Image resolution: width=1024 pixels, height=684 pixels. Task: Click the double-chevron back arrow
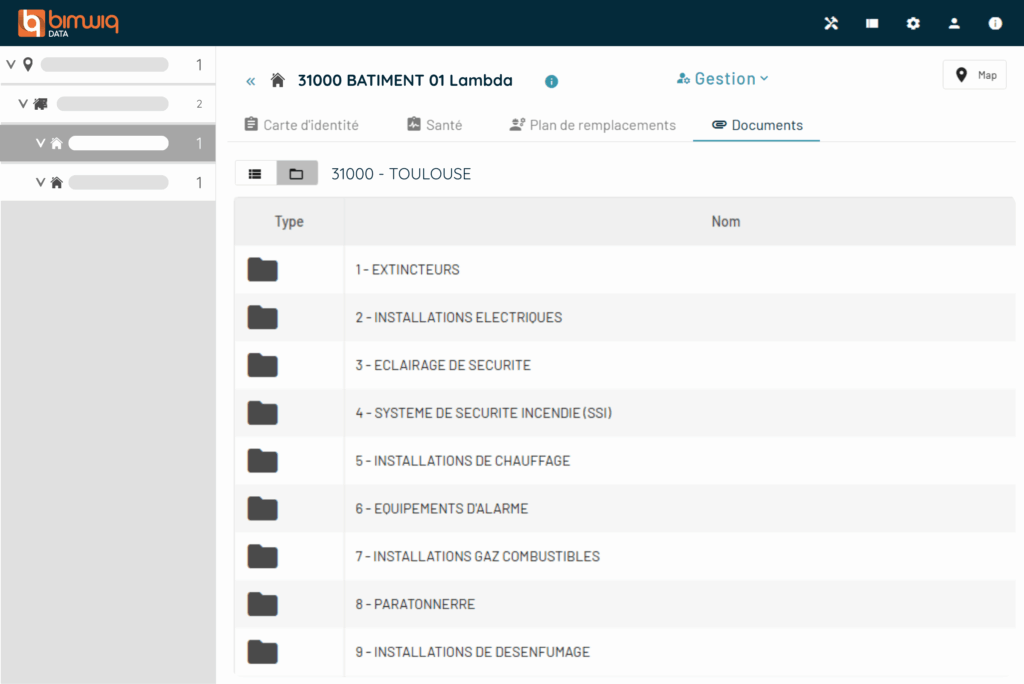pyautogui.click(x=250, y=81)
